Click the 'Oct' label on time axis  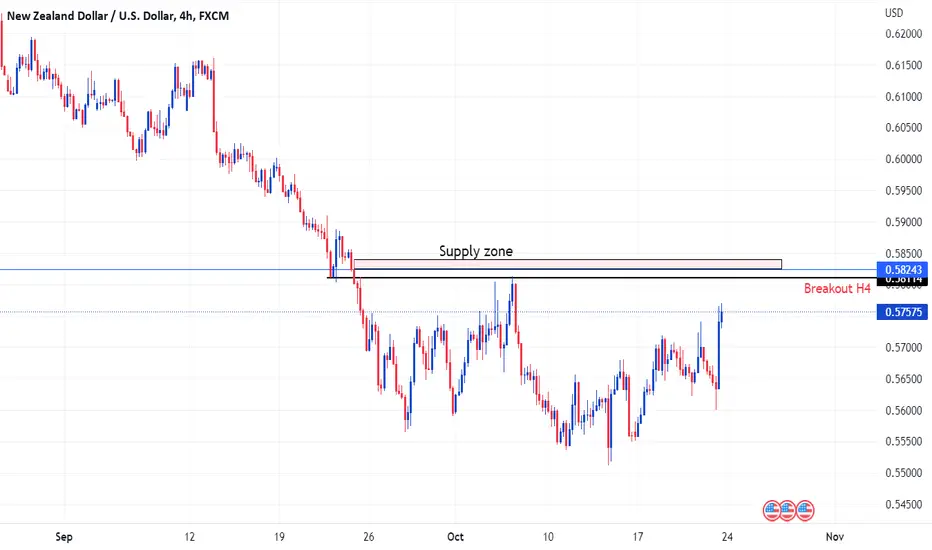point(455,537)
